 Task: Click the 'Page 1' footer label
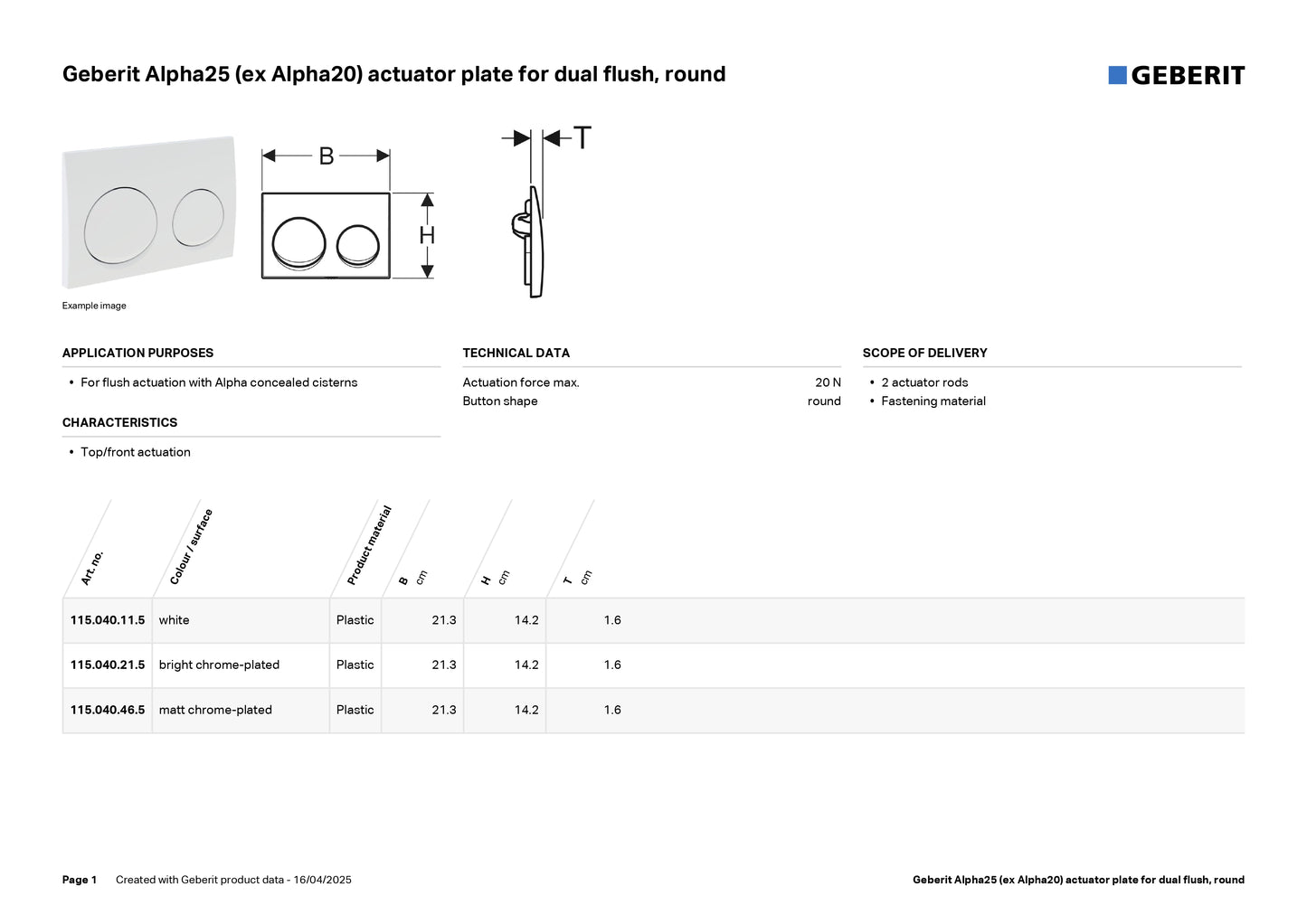pos(80,880)
